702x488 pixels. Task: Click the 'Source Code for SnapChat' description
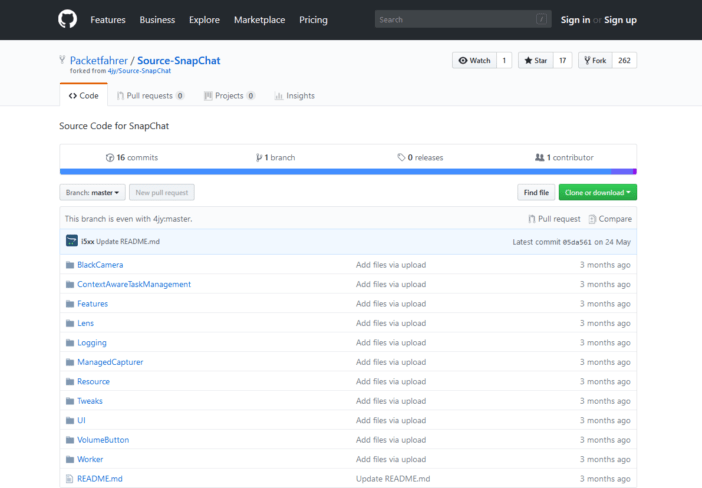pos(114,126)
